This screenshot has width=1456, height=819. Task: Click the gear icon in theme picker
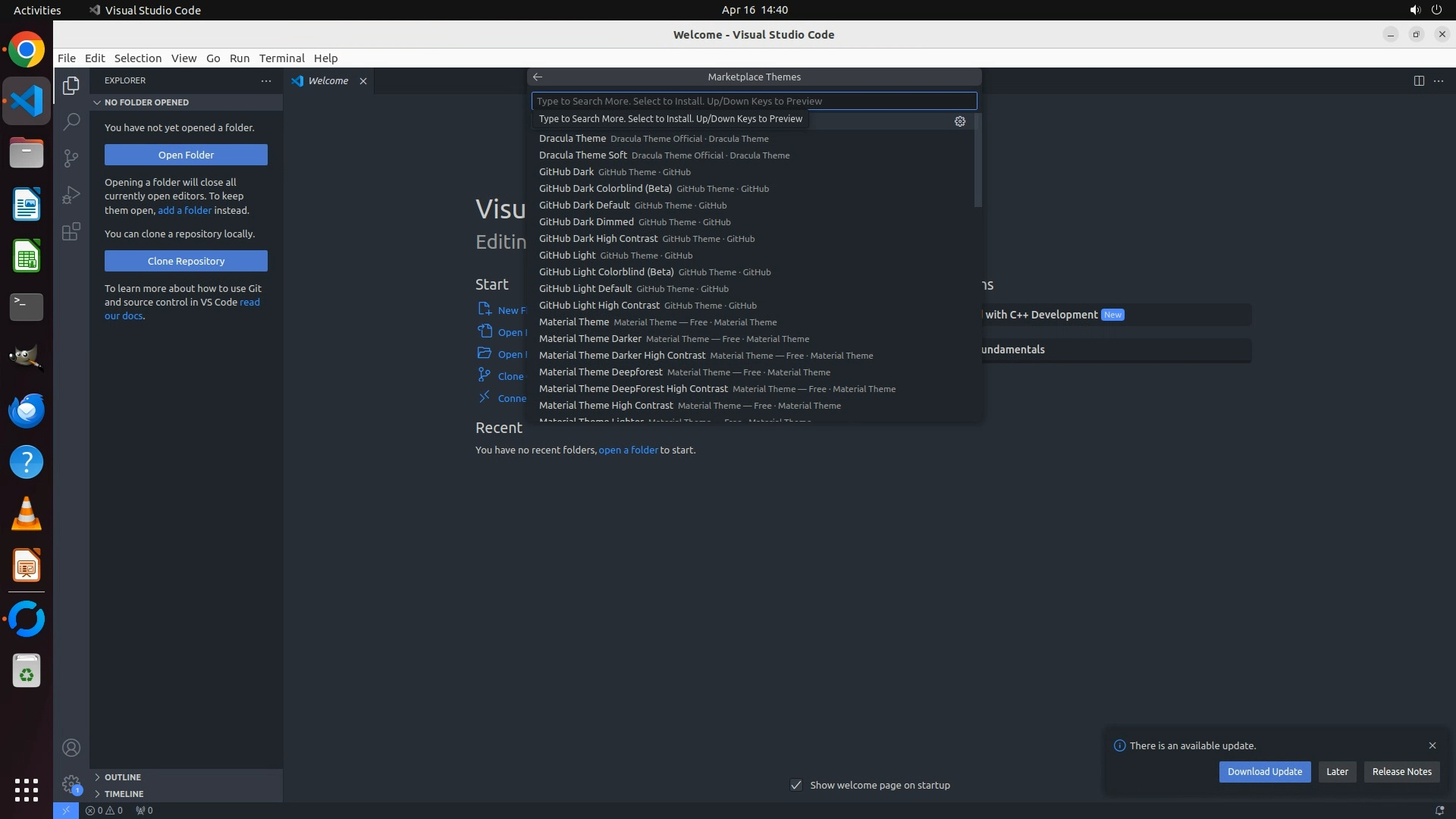coord(959,121)
